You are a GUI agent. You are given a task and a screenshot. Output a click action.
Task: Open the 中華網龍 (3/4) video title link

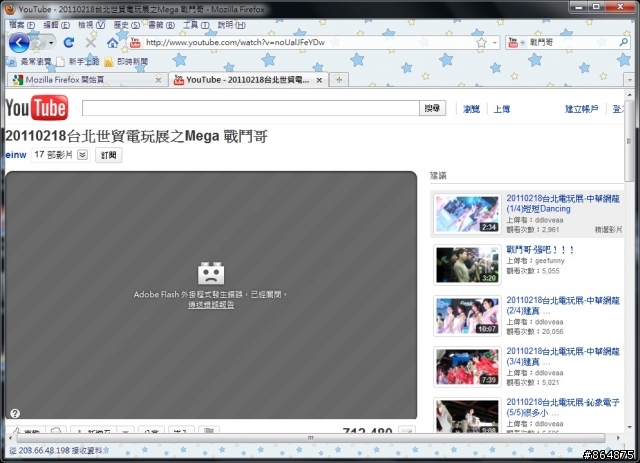click(563, 356)
